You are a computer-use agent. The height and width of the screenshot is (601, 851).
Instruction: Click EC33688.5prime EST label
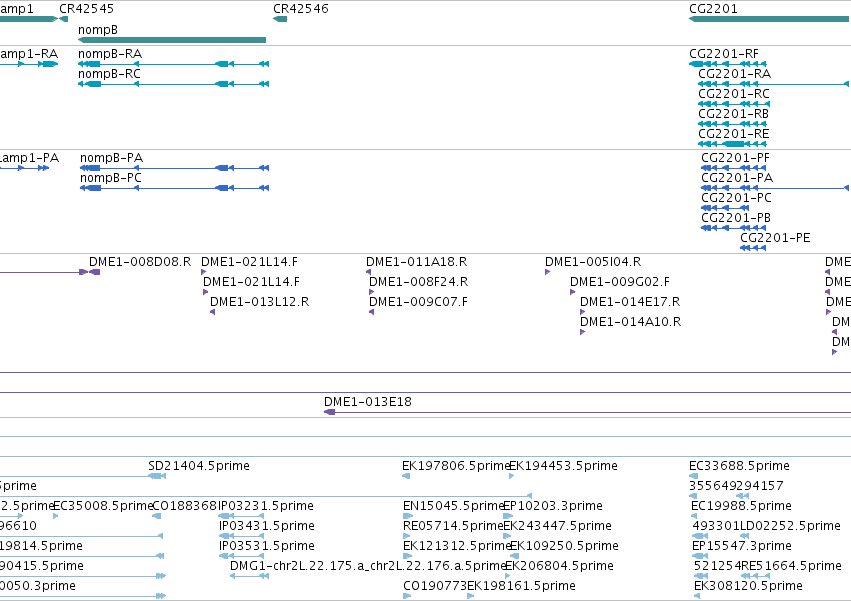(739, 466)
